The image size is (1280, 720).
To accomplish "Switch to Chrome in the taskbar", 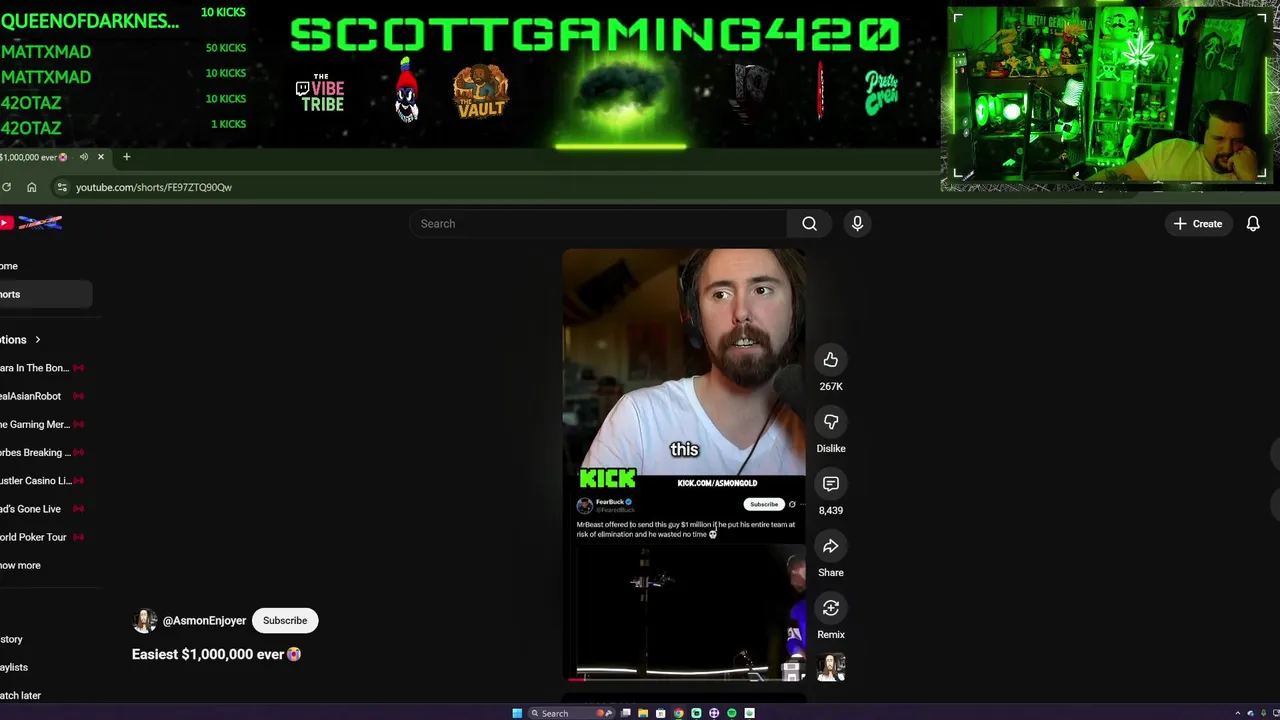I will 679,713.
